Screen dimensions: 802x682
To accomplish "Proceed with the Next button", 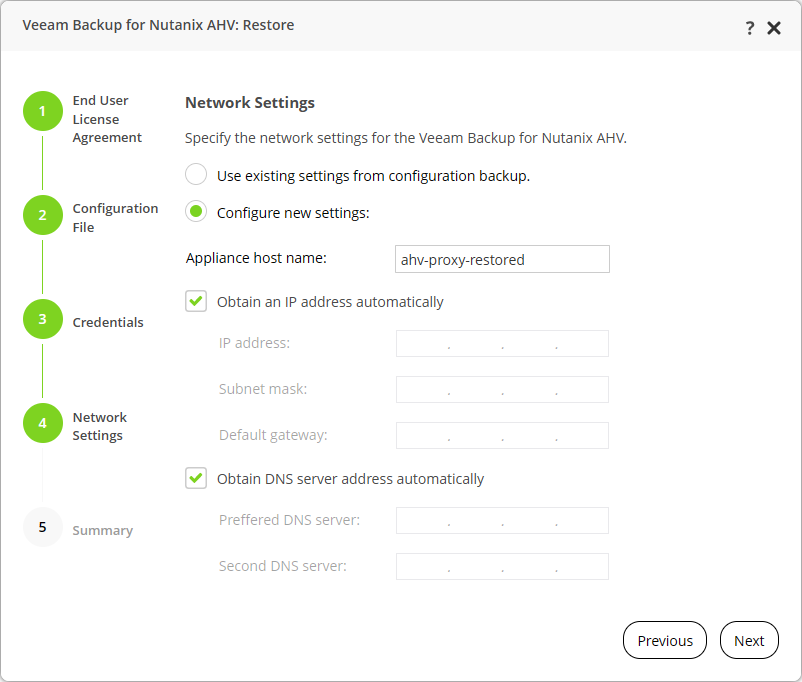I will pyautogui.click(x=749, y=640).
